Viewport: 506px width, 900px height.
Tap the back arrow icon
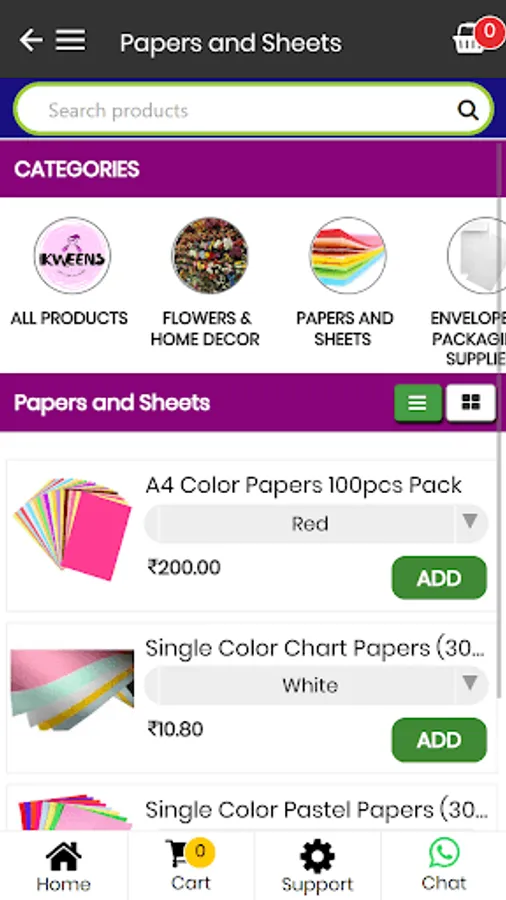coord(30,41)
